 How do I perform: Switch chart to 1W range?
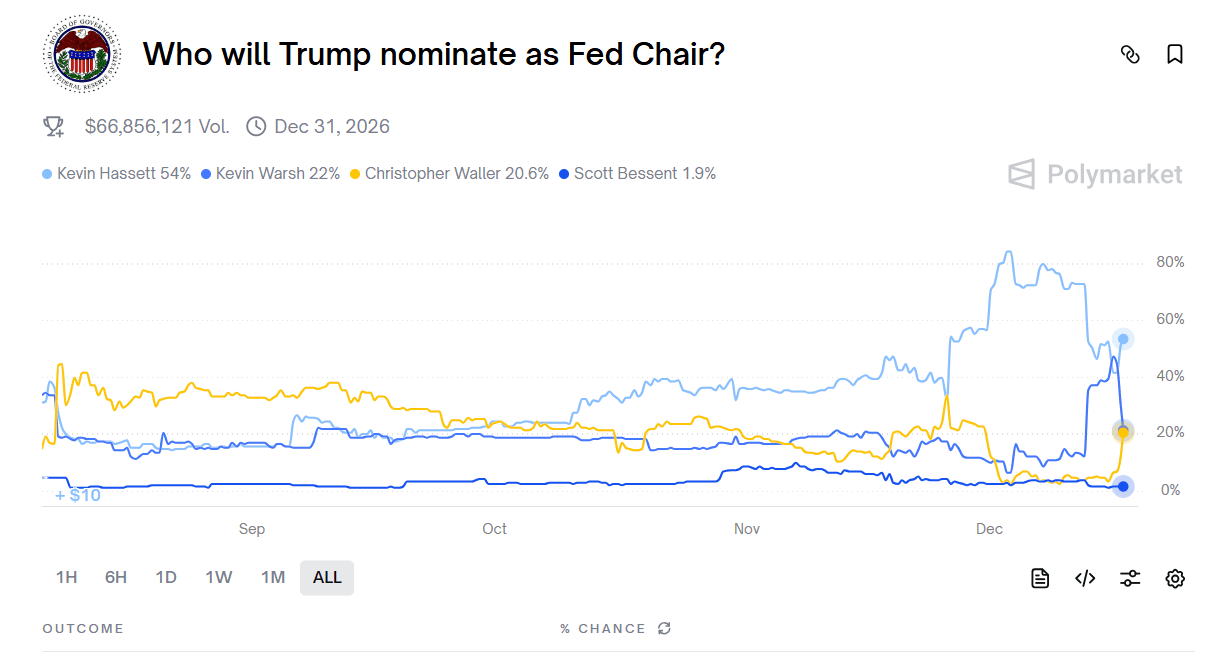point(219,577)
